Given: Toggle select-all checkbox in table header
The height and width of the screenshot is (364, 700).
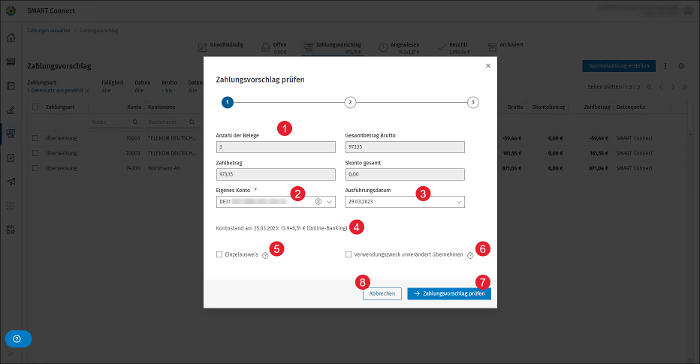Looking at the screenshot, I should click(x=35, y=107).
